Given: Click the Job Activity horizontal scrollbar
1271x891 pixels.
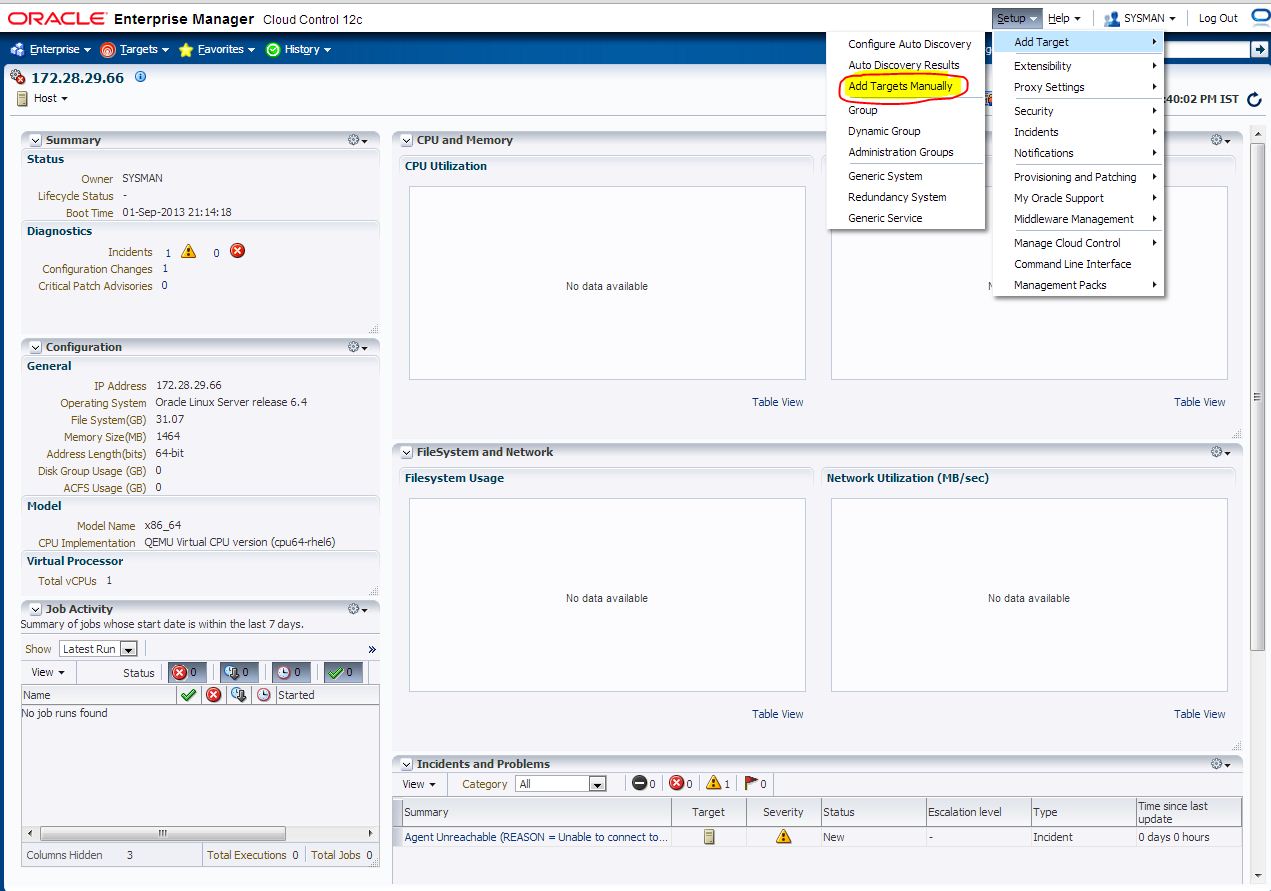Looking at the screenshot, I should coord(163,833).
